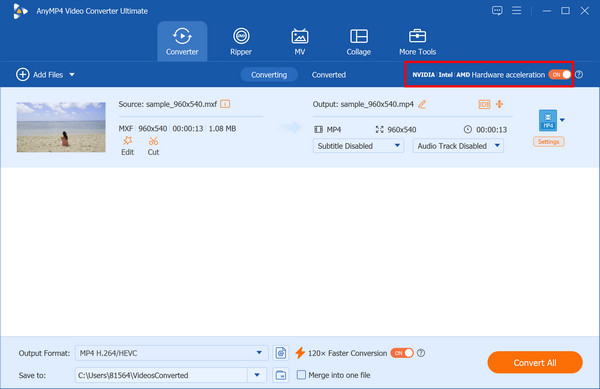Screen dimensions: 600x389
Task: Open the output folder icon
Action: click(x=281, y=375)
